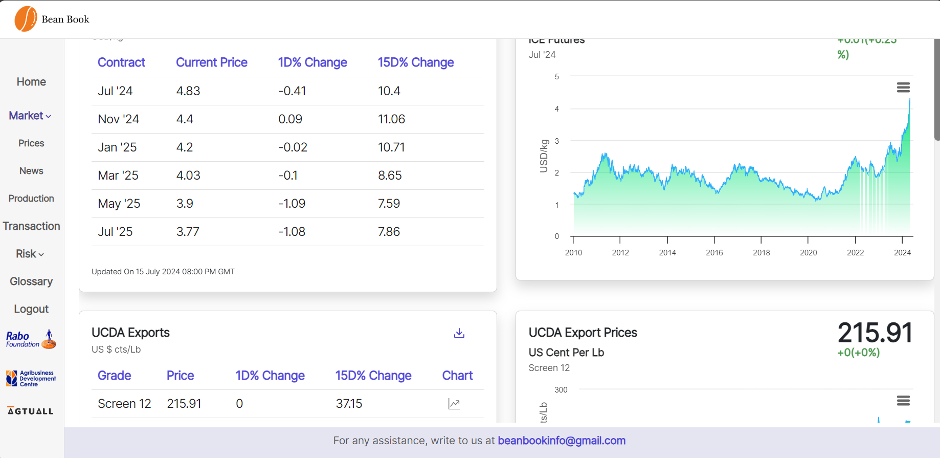Click the UCDA Price column header
The height and width of the screenshot is (458, 941).
[180, 376]
